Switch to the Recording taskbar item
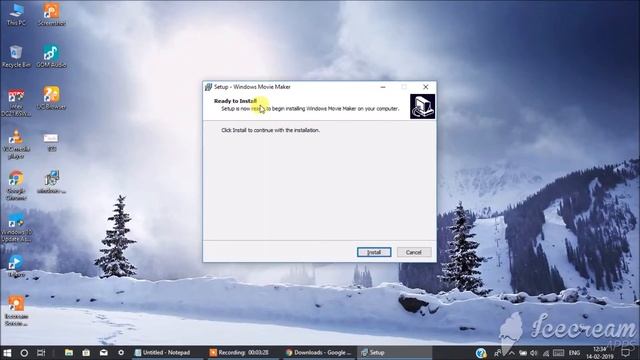 (x=243, y=353)
